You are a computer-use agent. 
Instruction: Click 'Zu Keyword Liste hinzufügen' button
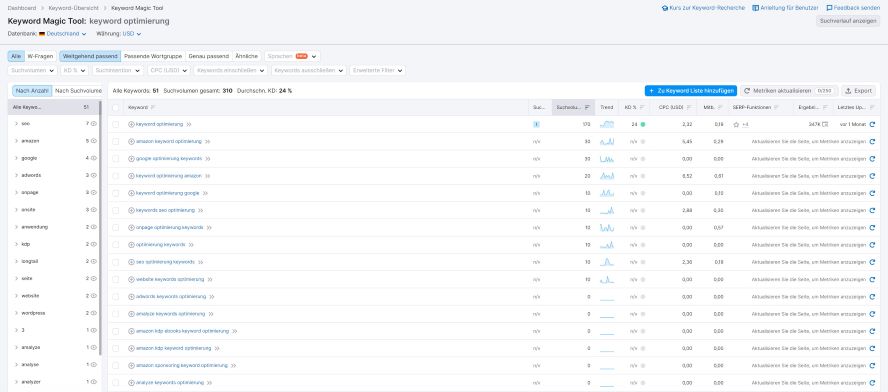coord(690,91)
